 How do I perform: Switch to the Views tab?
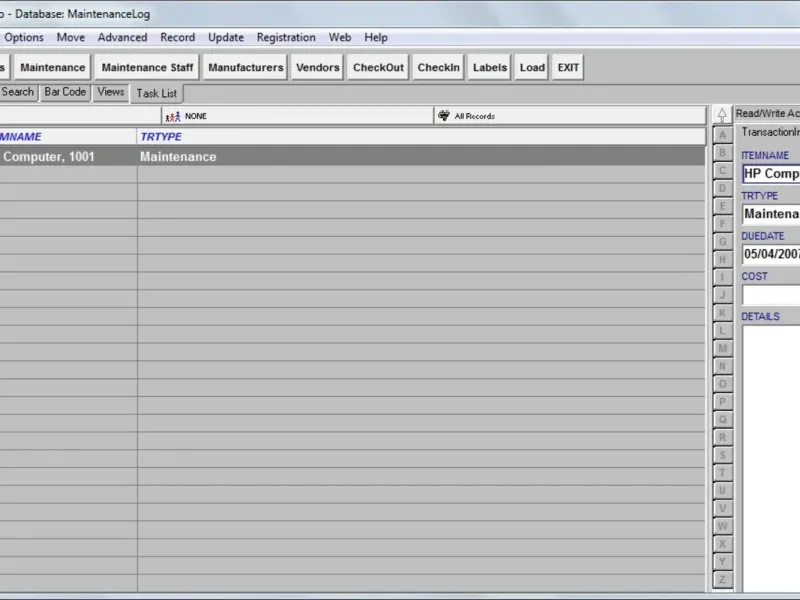[x=110, y=92]
